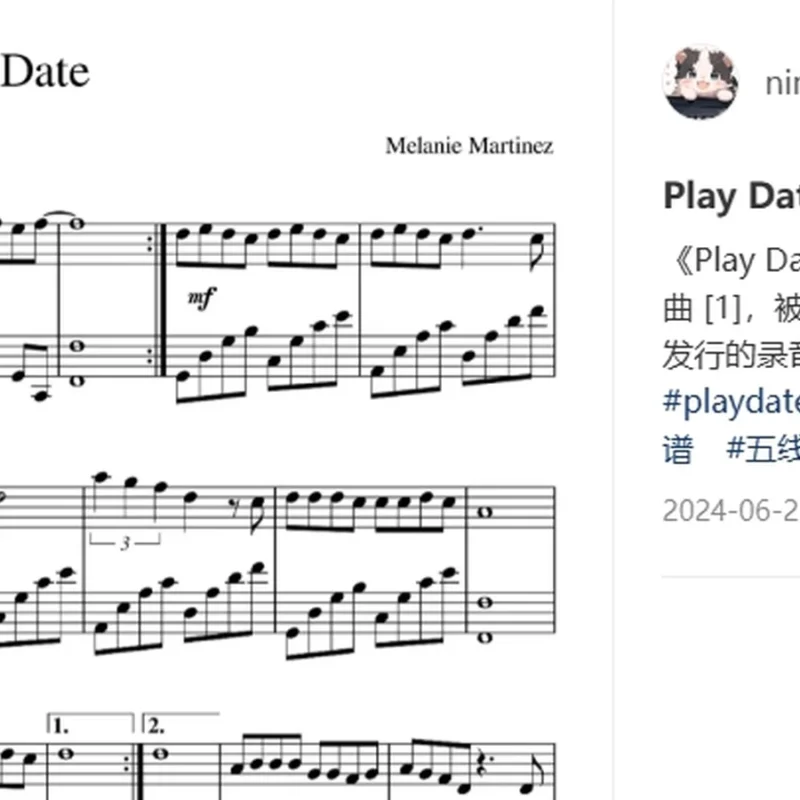The image size is (800, 800).
Task: Open the cow avatar profile picture
Action: coord(700,82)
